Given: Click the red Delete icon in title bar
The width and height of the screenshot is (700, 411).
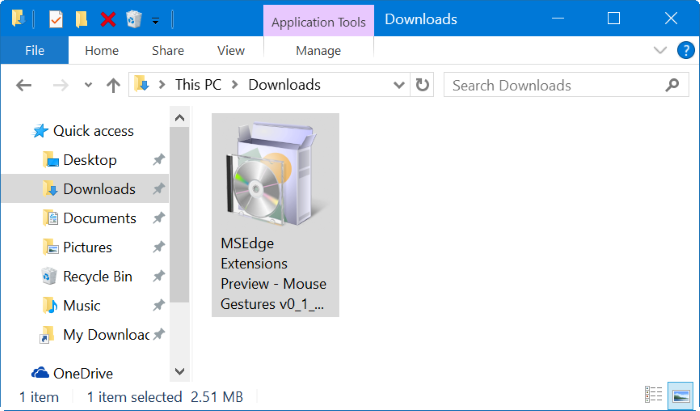Looking at the screenshot, I should [x=108, y=19].
